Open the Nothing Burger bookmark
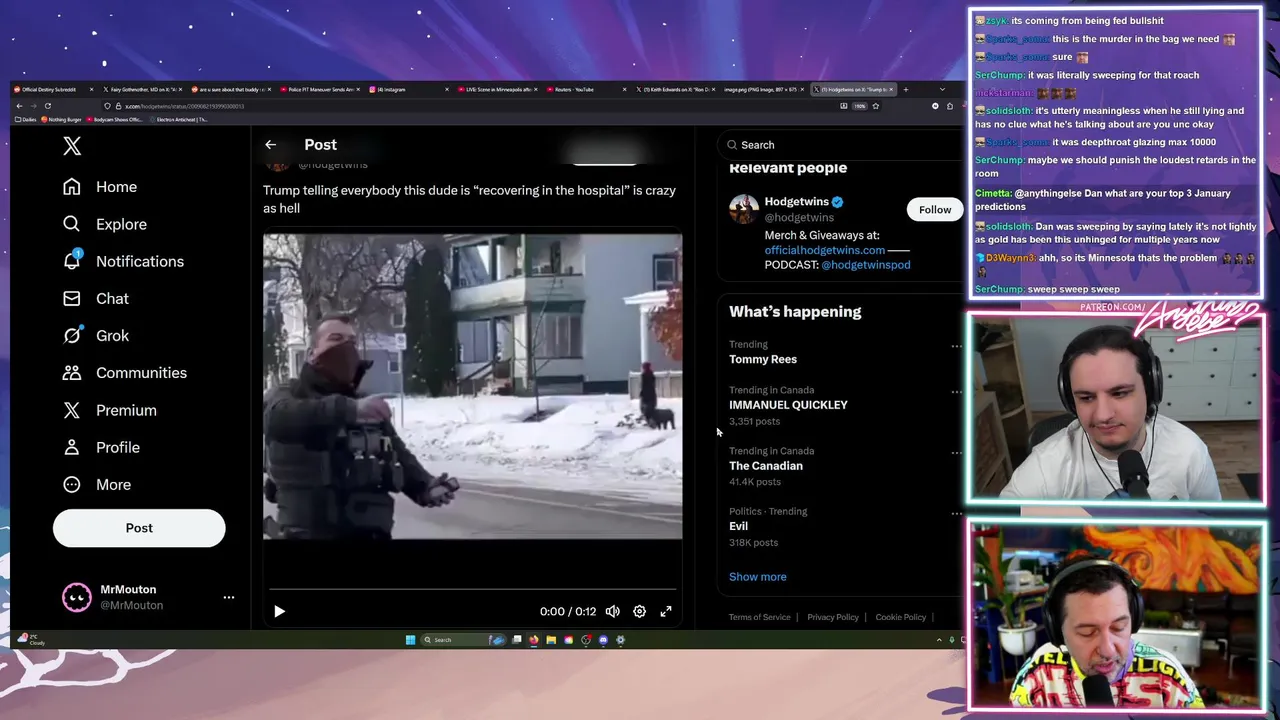 click(62, 120)
